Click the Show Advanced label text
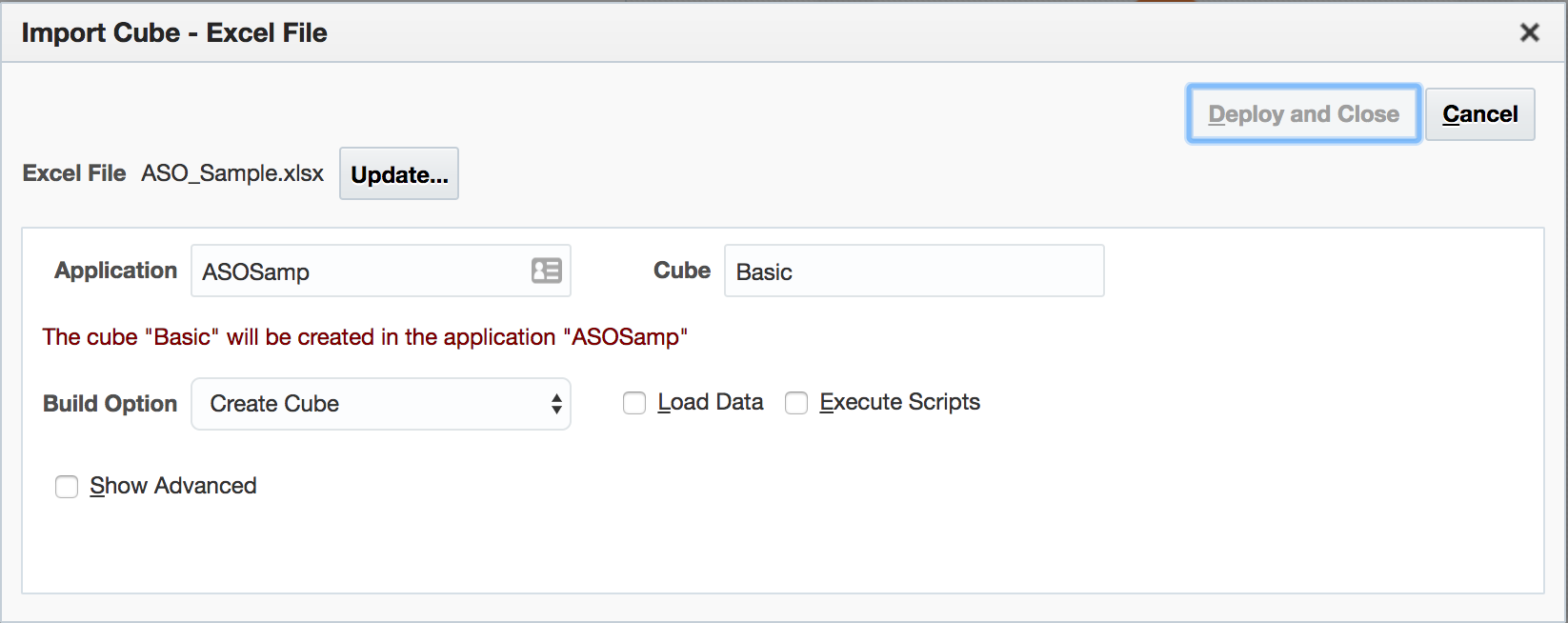 [x=173, y=486]
